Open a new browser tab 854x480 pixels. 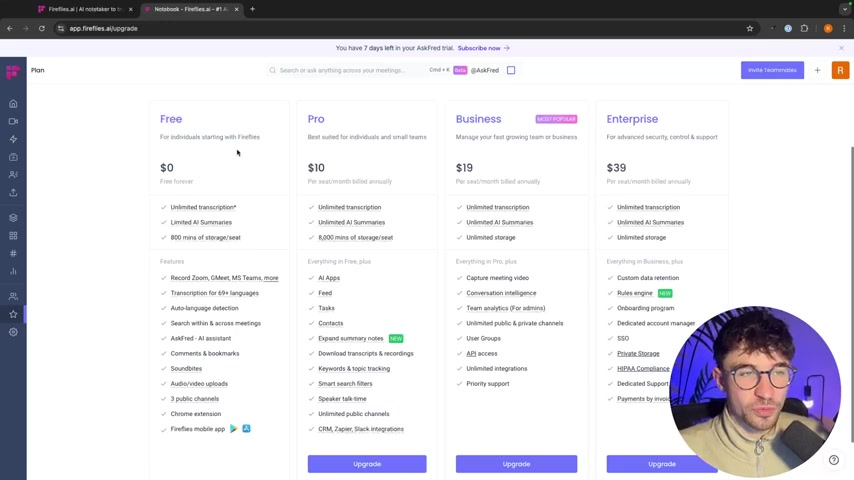(x=252, y=9)
